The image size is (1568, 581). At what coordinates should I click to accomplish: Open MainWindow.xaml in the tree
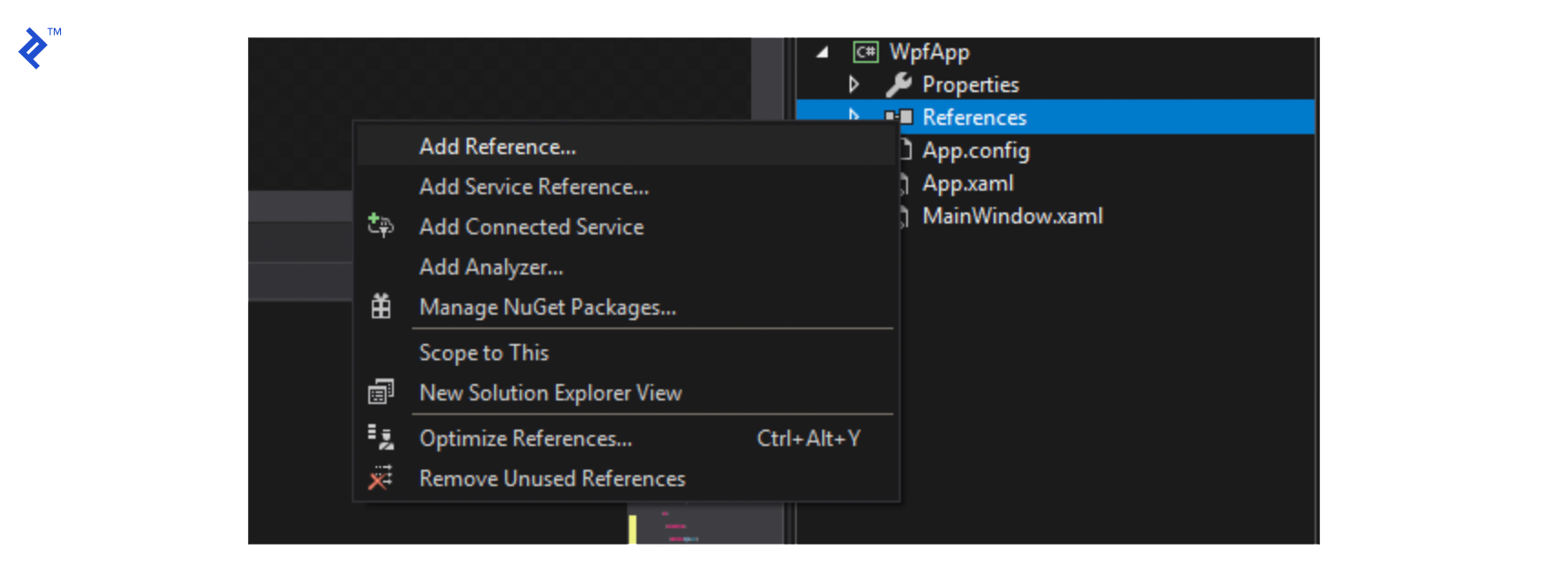pos(1012,216)
